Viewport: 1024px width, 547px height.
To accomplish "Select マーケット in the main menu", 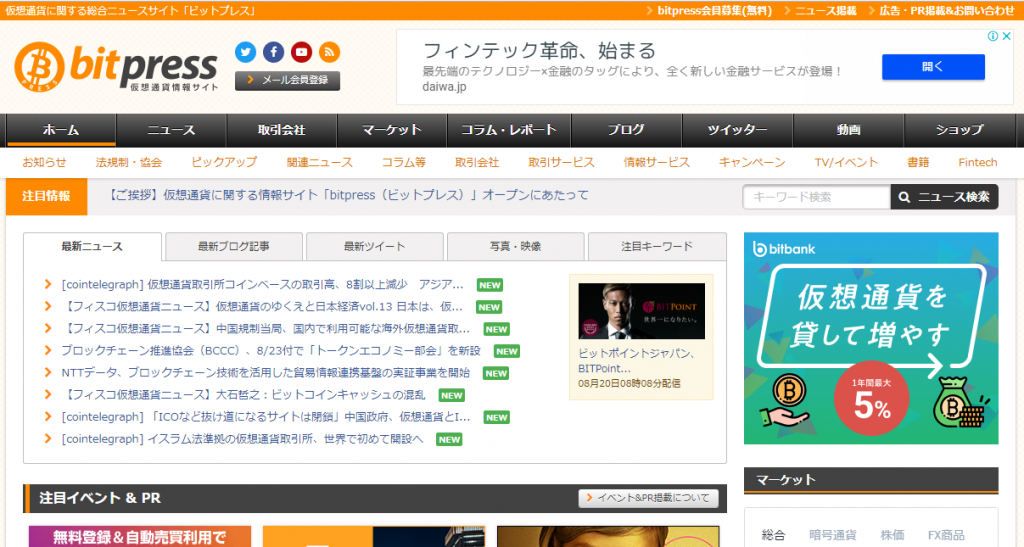I will click(392, 130).
